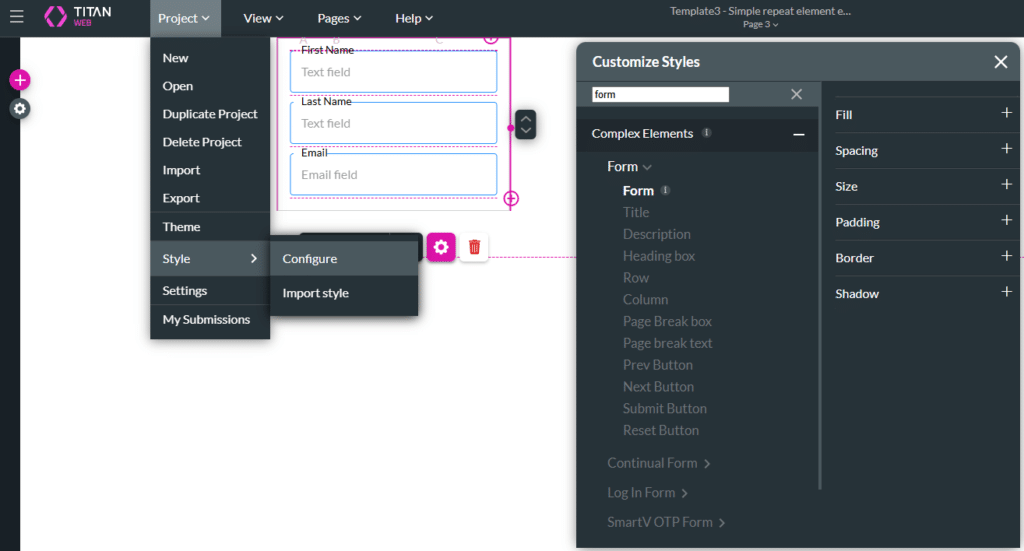This screenshot has height=551, width=1024.
Task: Select Submit Button in the form tree
Action: [664, 408]
